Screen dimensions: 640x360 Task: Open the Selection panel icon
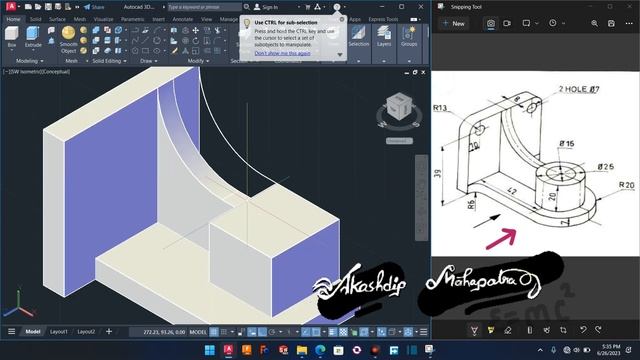(359, 36)
